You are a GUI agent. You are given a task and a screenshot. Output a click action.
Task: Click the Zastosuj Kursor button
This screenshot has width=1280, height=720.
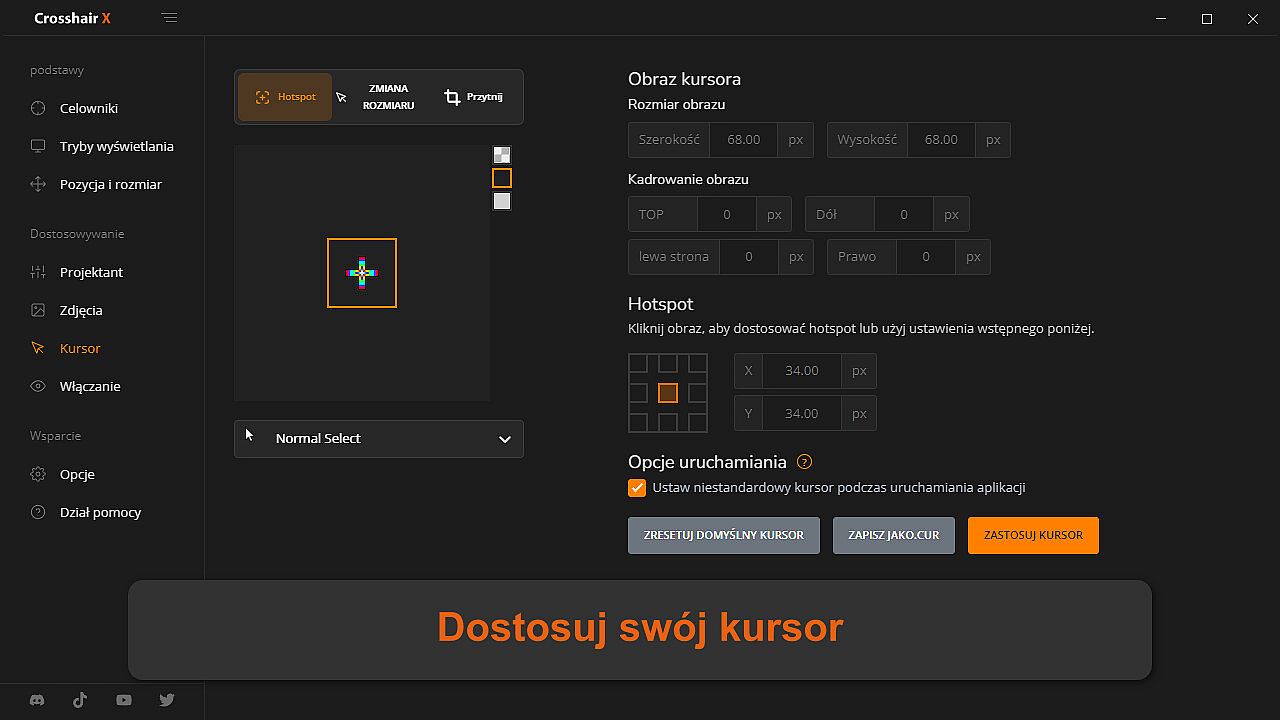point(1033,535)
